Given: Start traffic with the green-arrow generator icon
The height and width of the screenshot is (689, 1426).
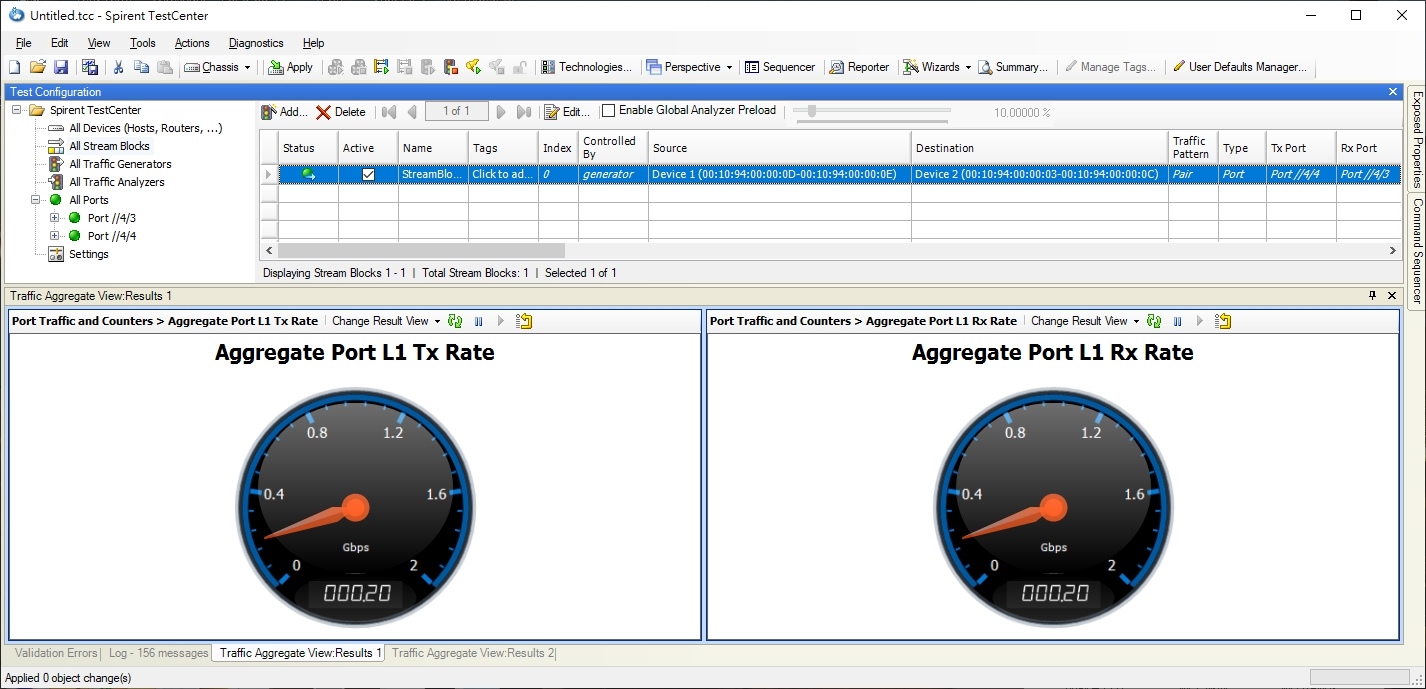Looking at the screenshot, I should [382, 67].
